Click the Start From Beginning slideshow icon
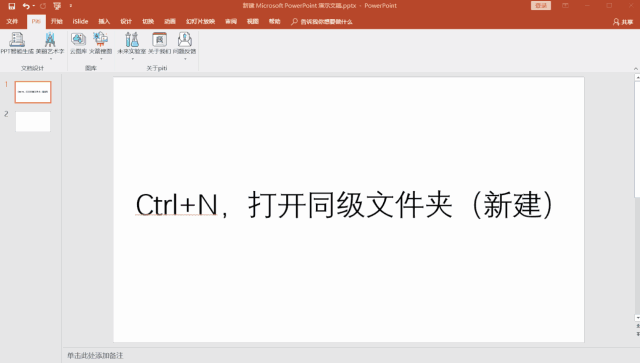 pos(57,6)
